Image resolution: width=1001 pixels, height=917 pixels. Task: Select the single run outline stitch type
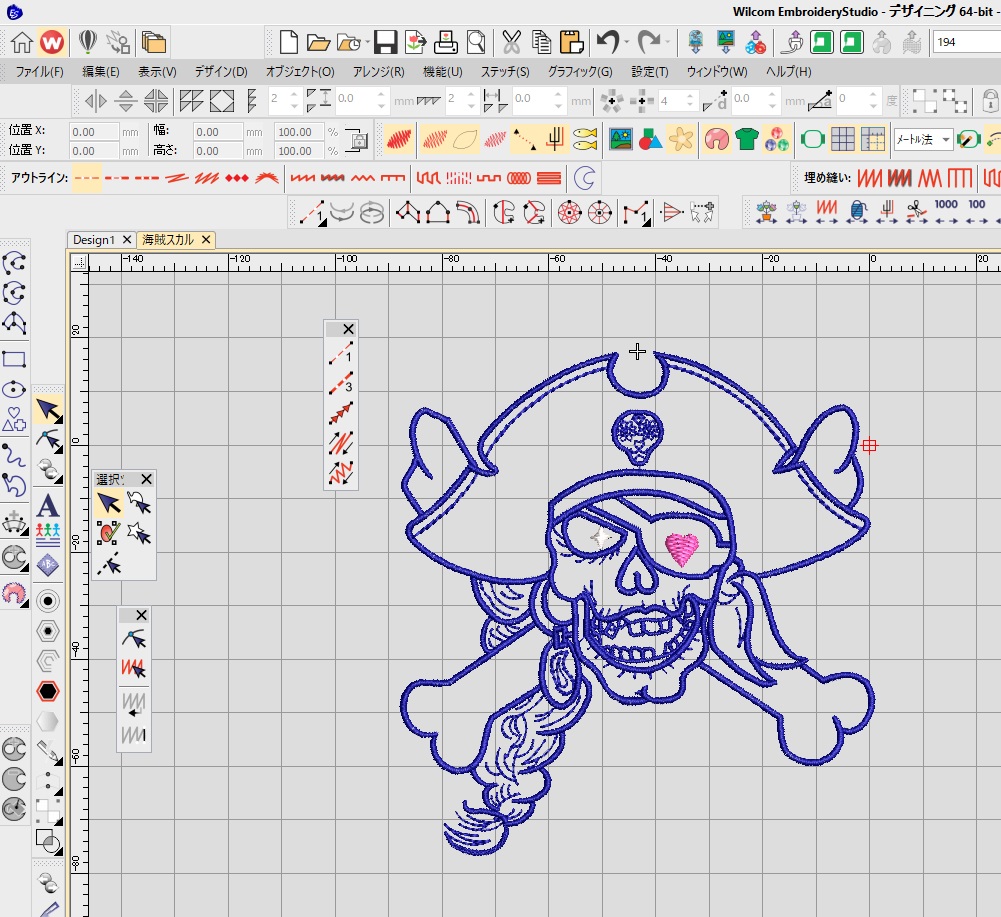click(86, 178)
